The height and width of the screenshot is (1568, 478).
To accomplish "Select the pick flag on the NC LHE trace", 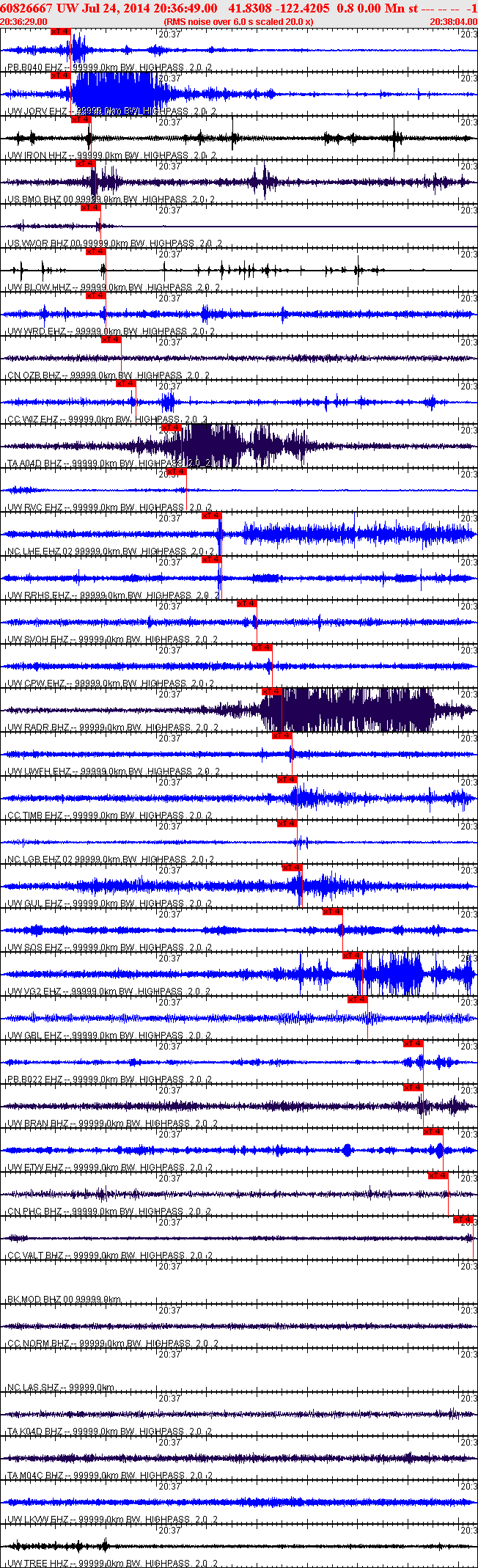I will pyautogui.click(x=212, y=516).
